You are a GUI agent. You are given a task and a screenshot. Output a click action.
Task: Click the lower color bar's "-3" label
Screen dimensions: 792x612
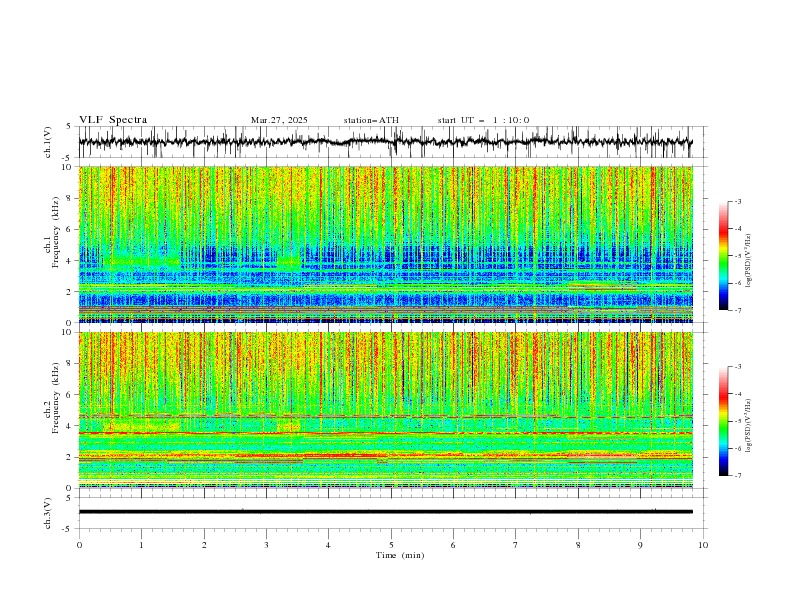coord(737,367)
